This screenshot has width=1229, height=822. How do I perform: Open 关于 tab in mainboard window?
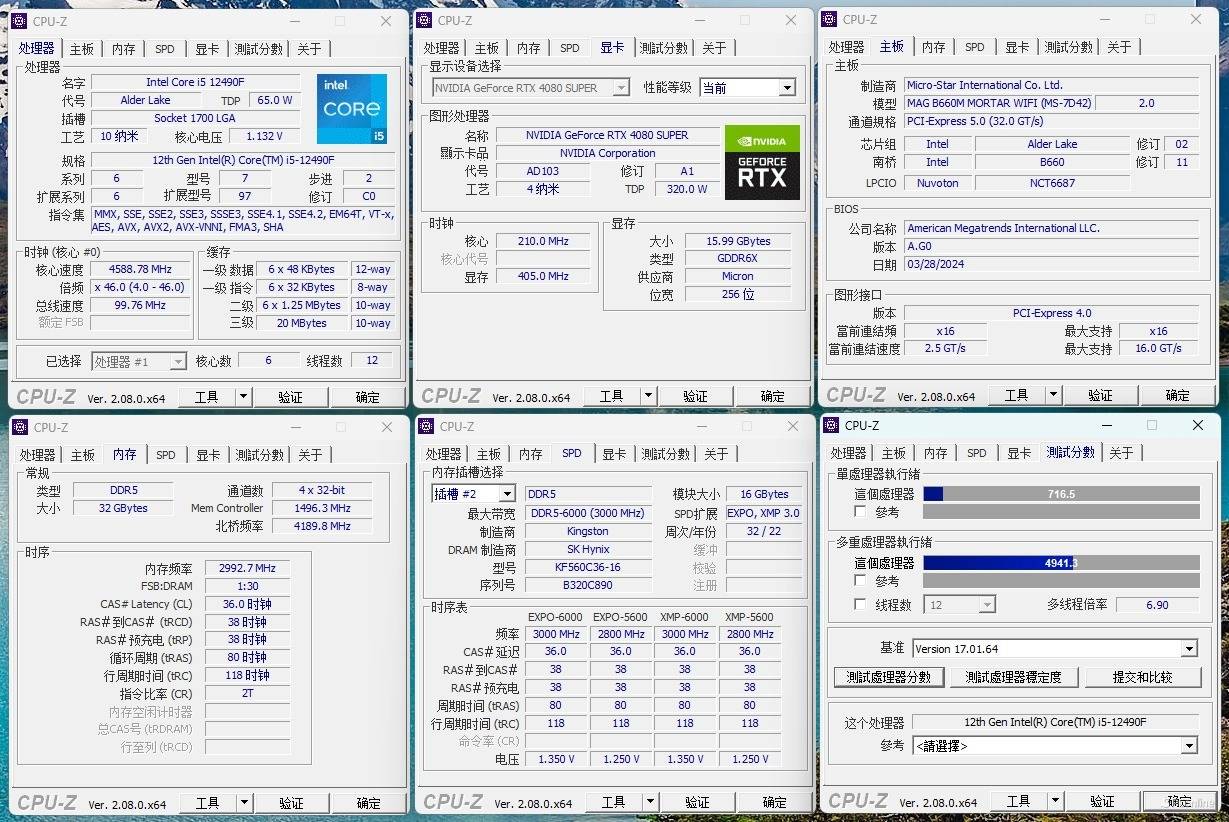pos(1120,47)
